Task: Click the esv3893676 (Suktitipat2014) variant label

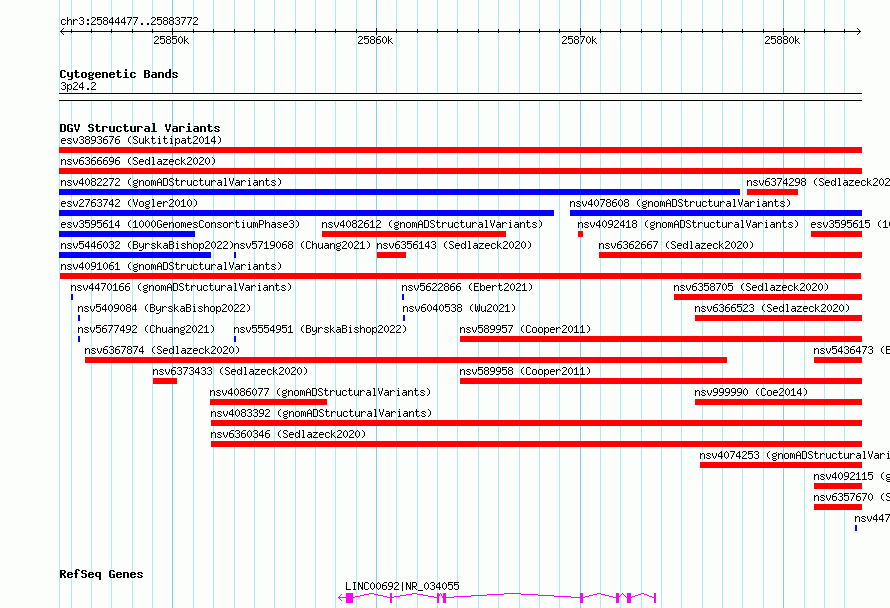Action: [x=141, y=140]
